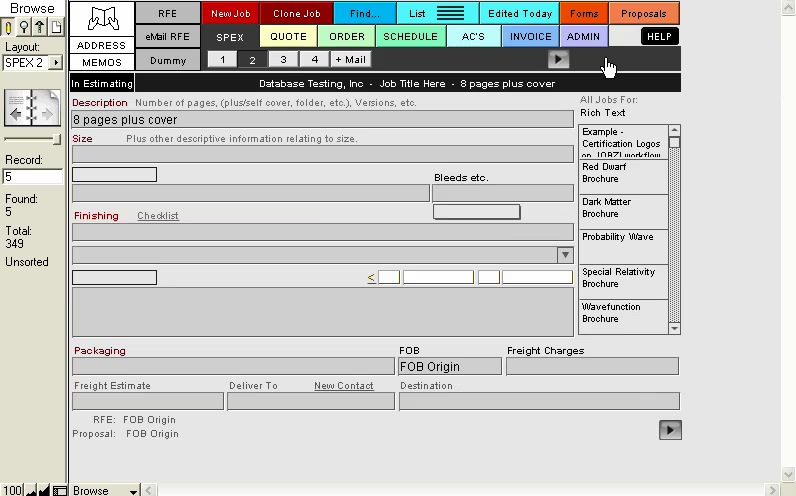Image resolution: width=796 pixels, height=496 pixels.
Task: Click the list lines icon beside List
Action: point(450,14)
